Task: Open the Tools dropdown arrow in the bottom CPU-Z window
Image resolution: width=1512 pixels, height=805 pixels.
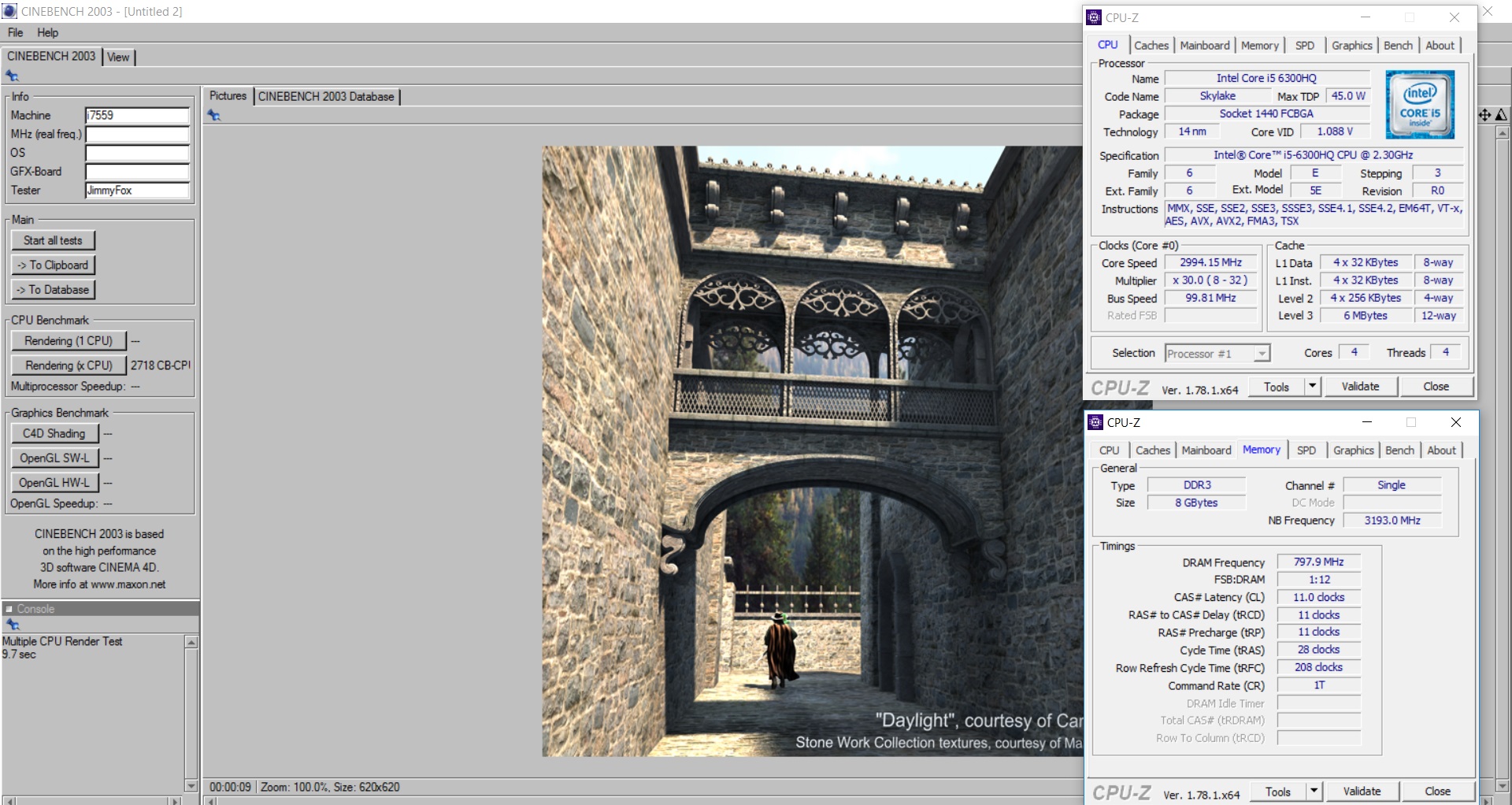Action: click(x=1314, y=791)
